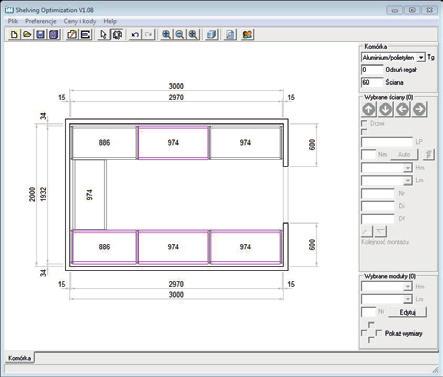Click the people icon at toolbar end

247,34
